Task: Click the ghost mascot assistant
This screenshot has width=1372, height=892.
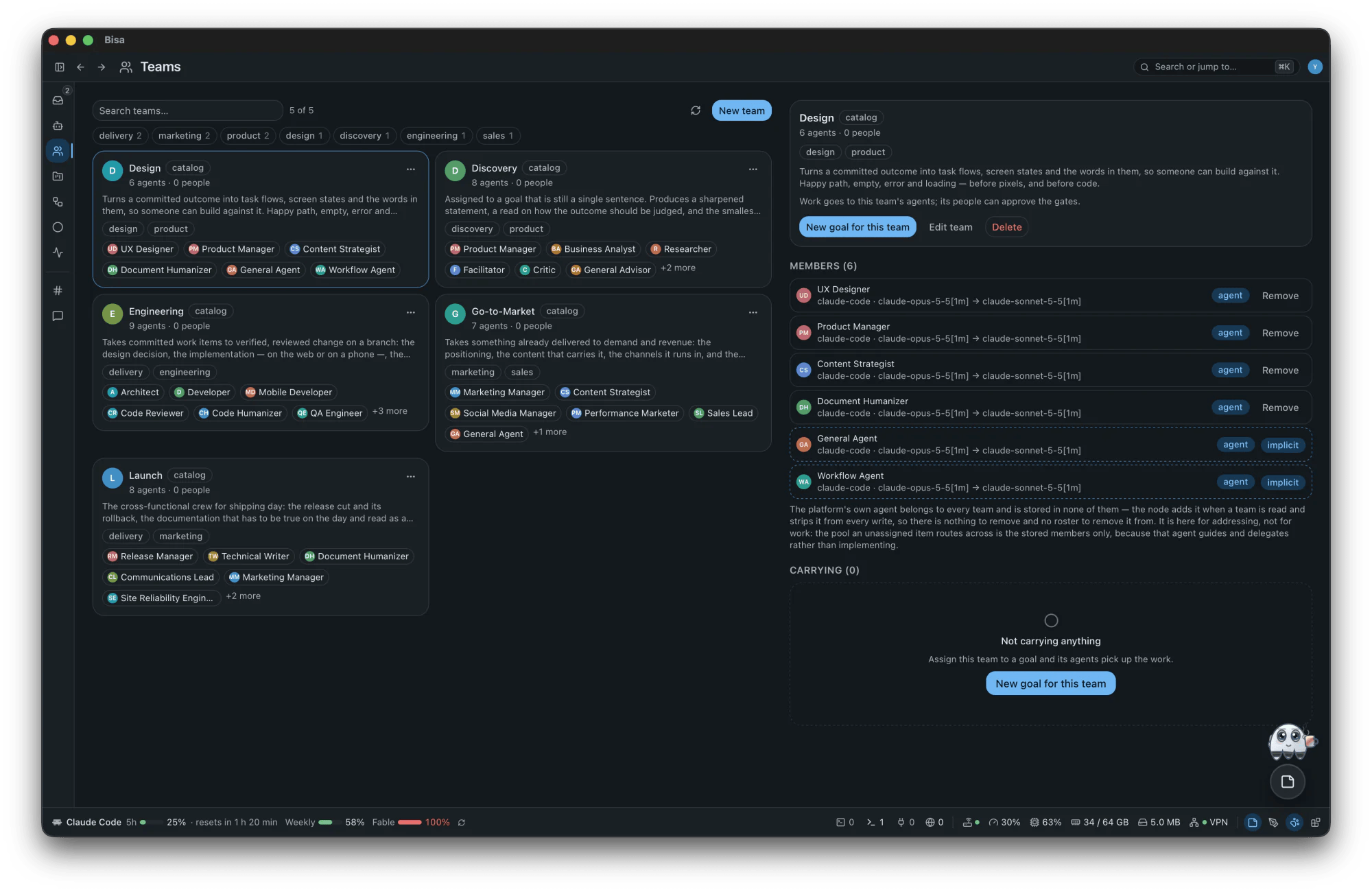Action: [x=1291, y=742]
